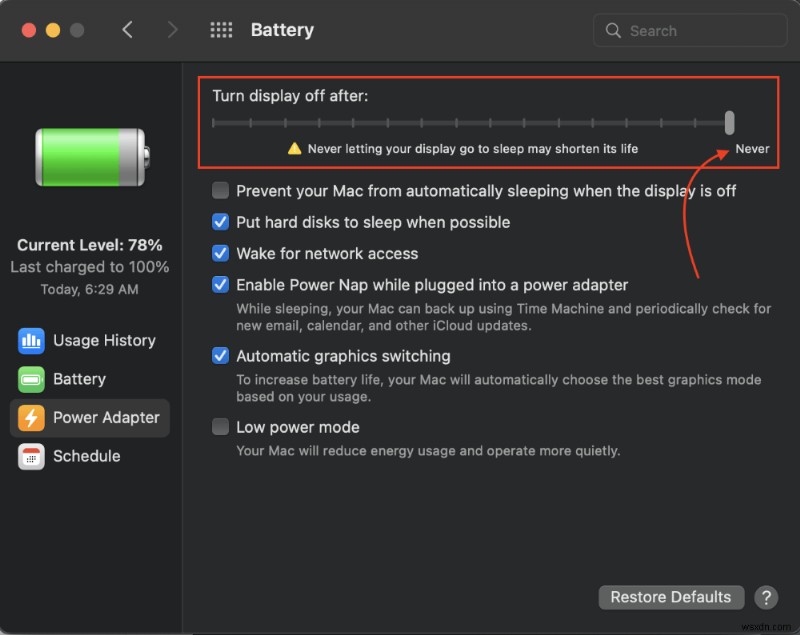Click the green Battery icon in sidebar
Viewport: 800px width, 635px height.
coord(31,379)
